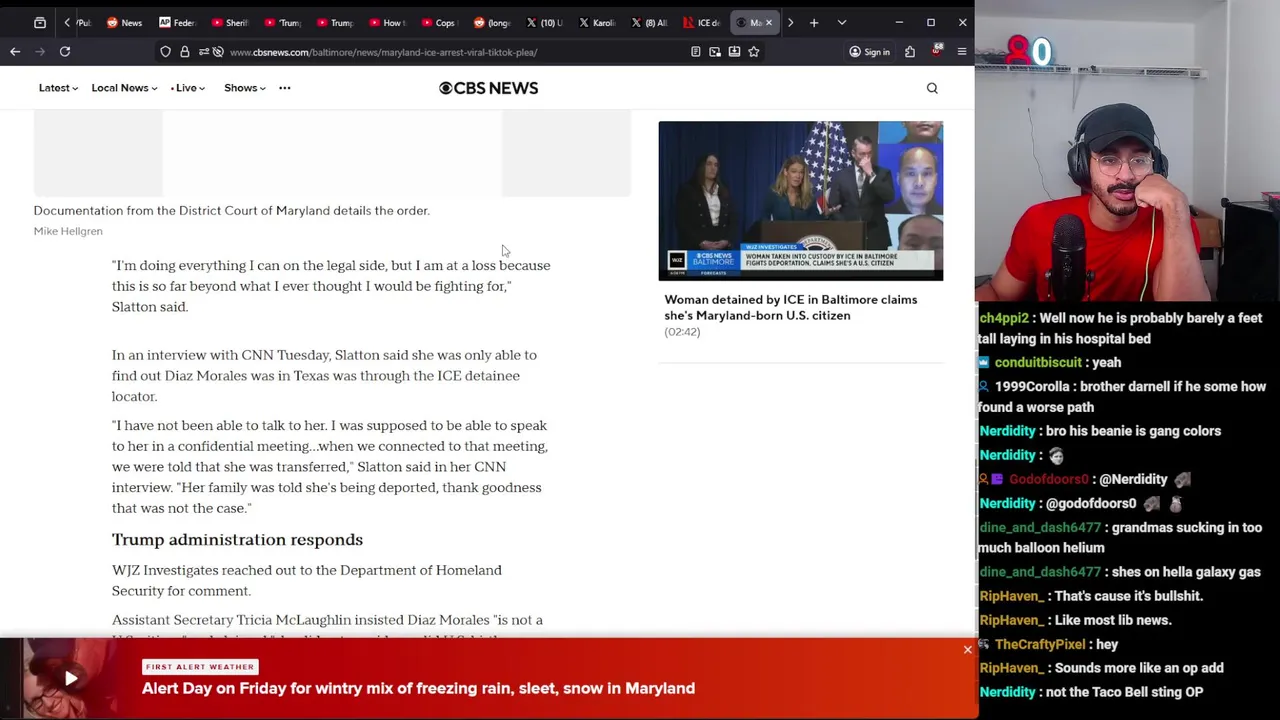This screenshot has height=720, width=1280.
Task: Switch to the AP Feder tab
Action: [x=178, y=22]
